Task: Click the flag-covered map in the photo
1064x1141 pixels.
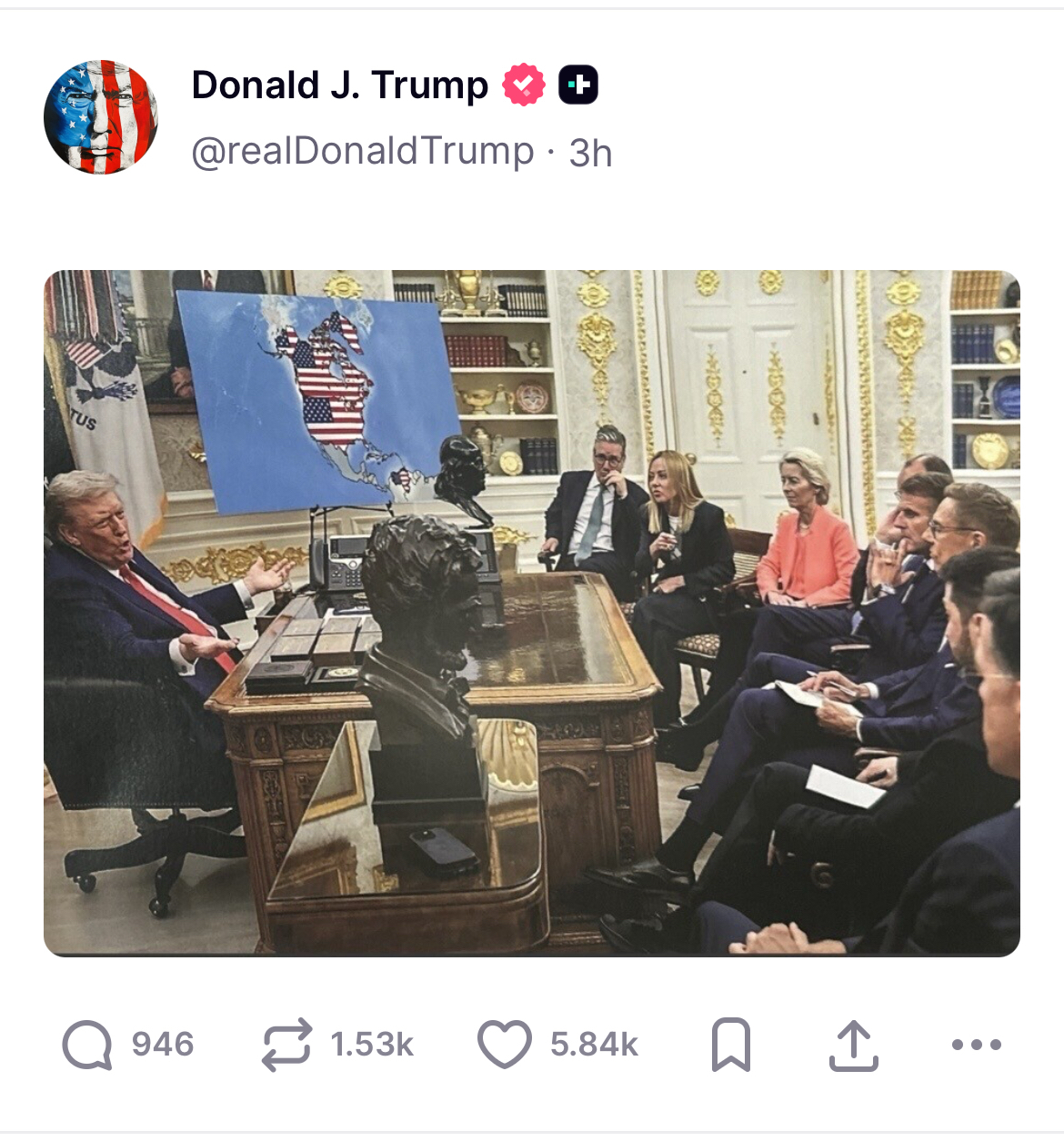Action: [x=318, y=400]
